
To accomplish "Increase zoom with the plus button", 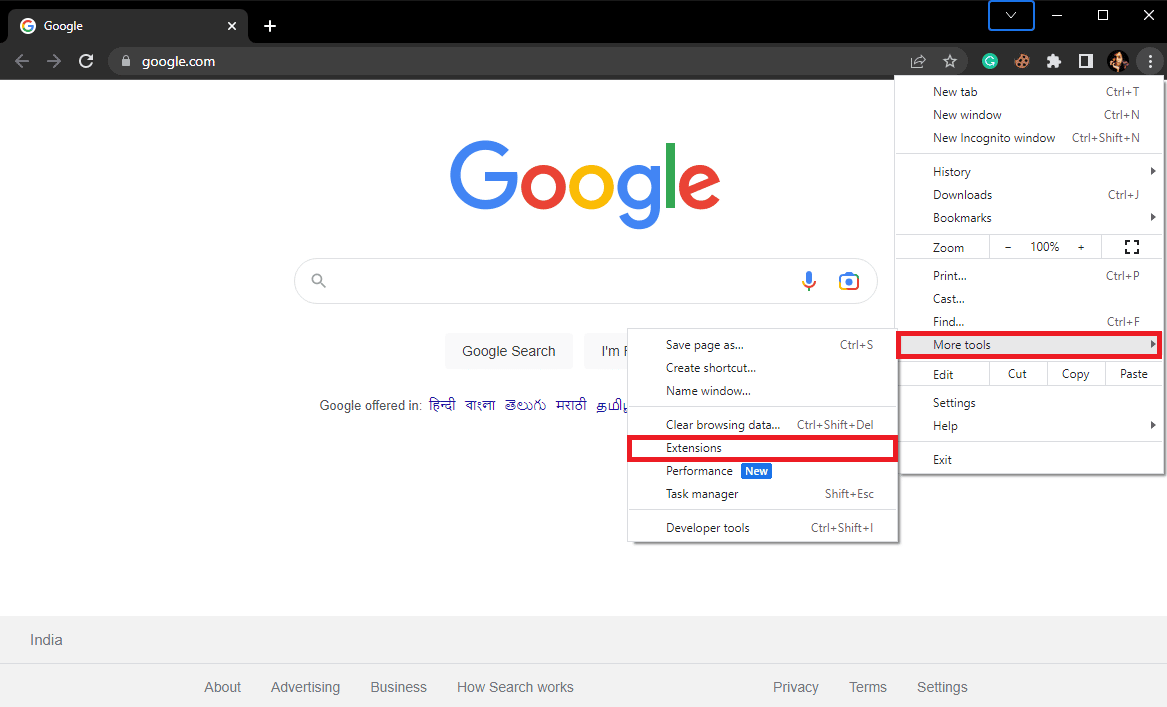I will point(1081,247).
